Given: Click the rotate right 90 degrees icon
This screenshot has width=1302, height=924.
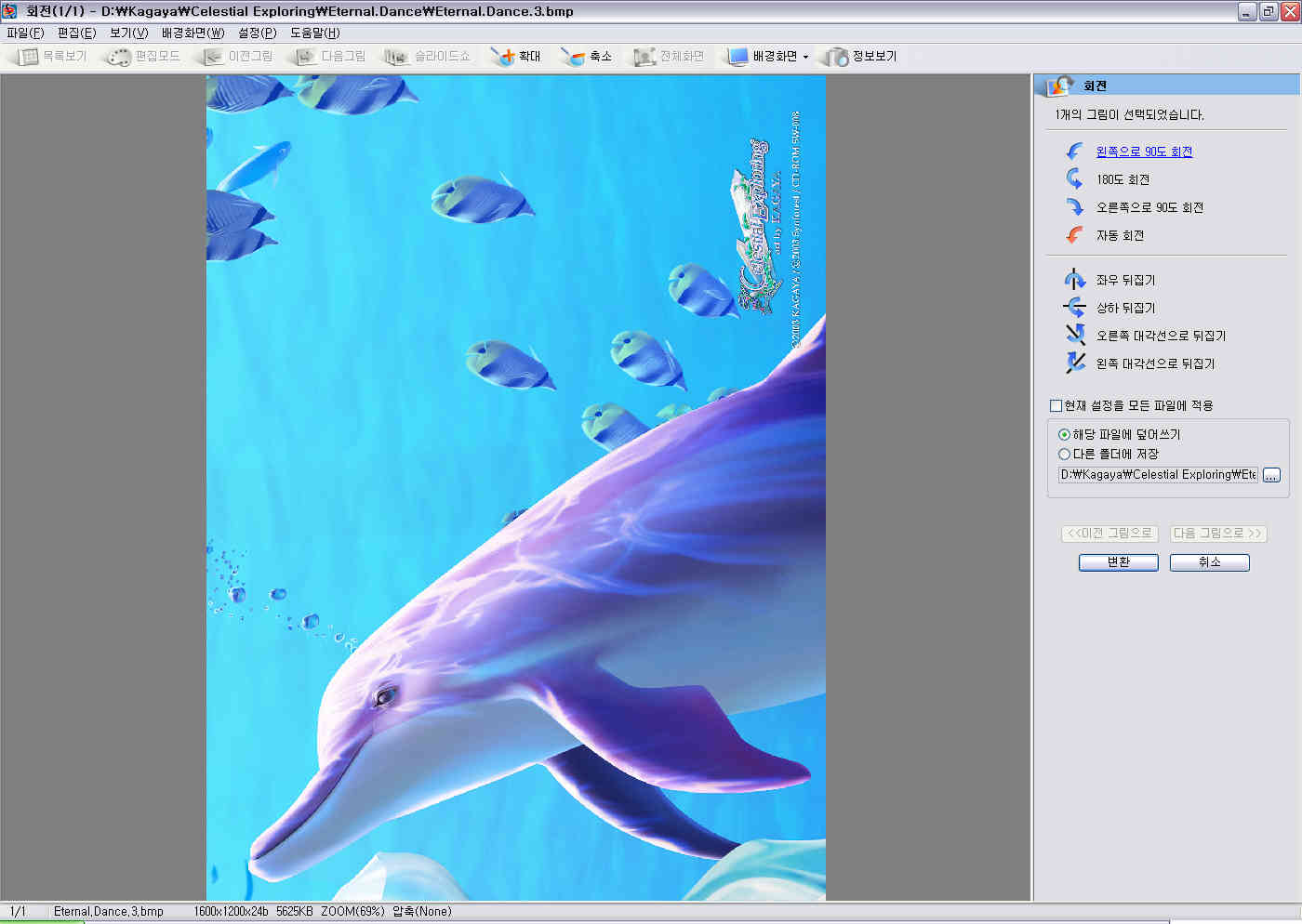Looking at the screenshot, I should click(x=1074, y=206).
